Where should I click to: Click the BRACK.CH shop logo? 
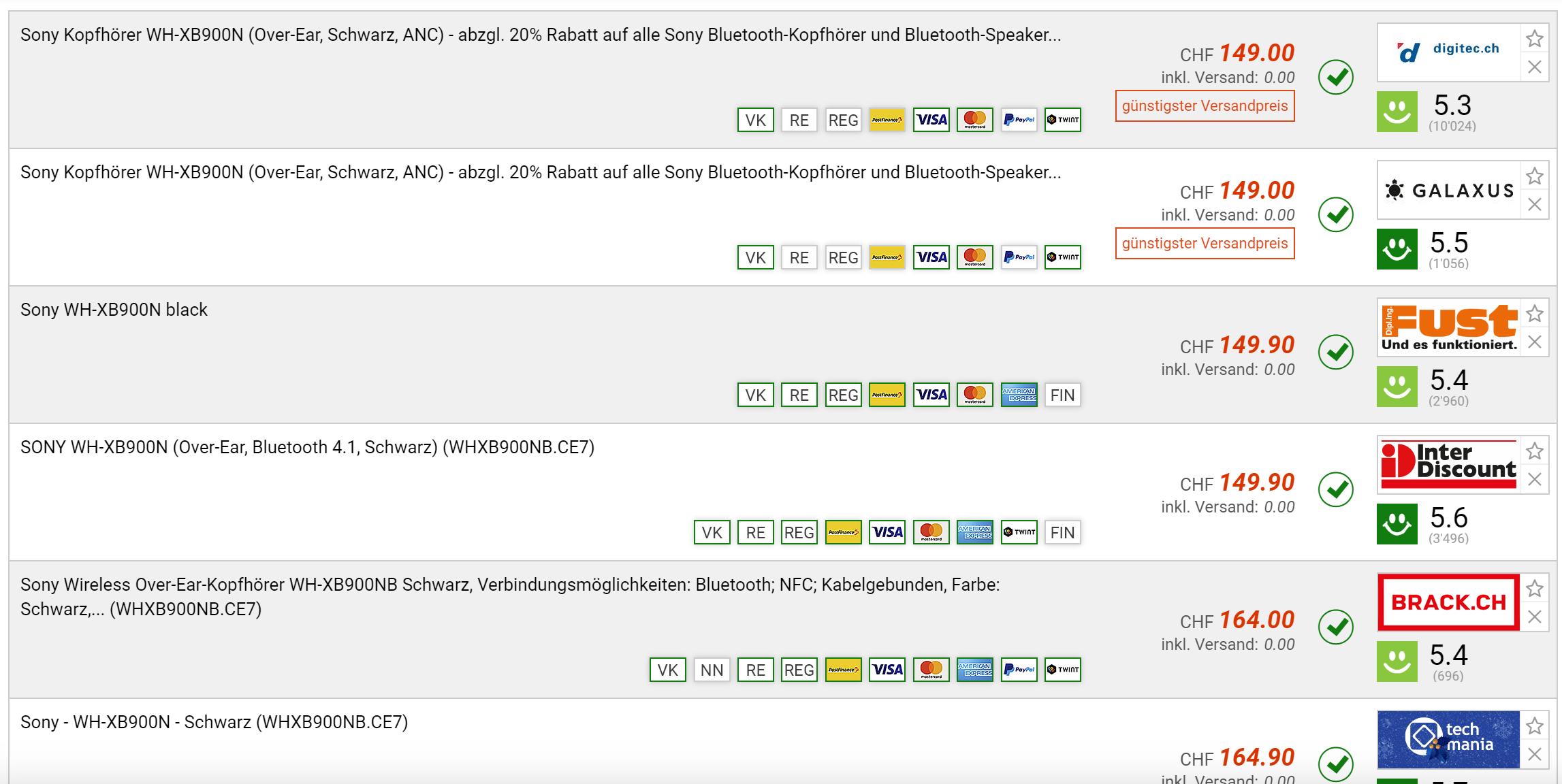pos(1448,602)
